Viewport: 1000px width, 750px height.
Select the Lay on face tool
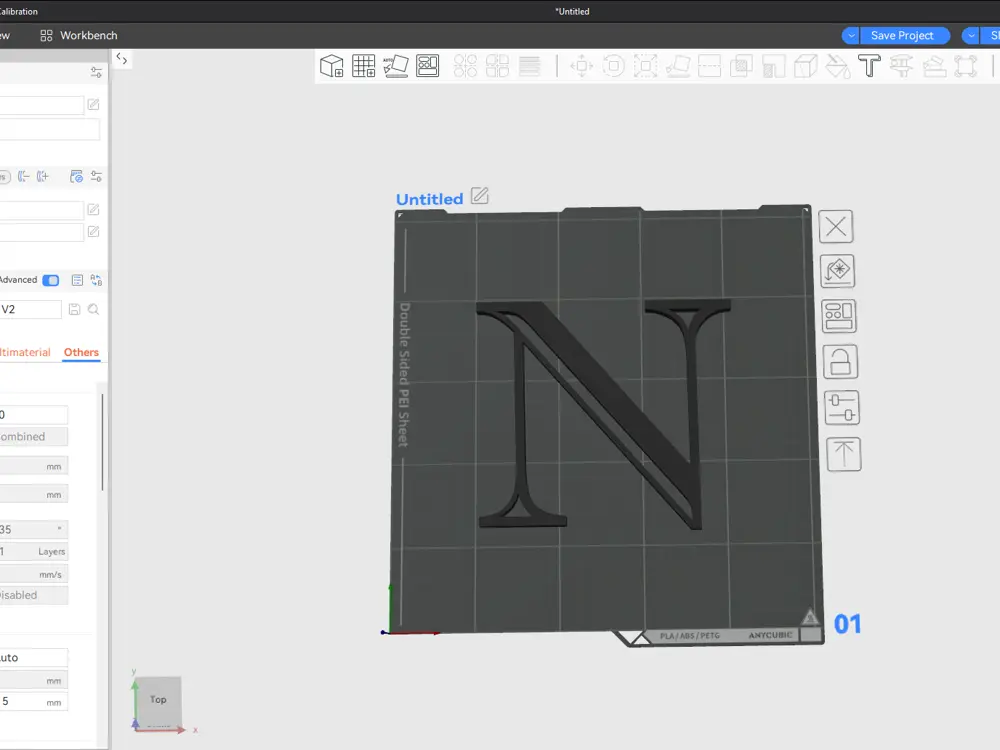tap(678, 66)
